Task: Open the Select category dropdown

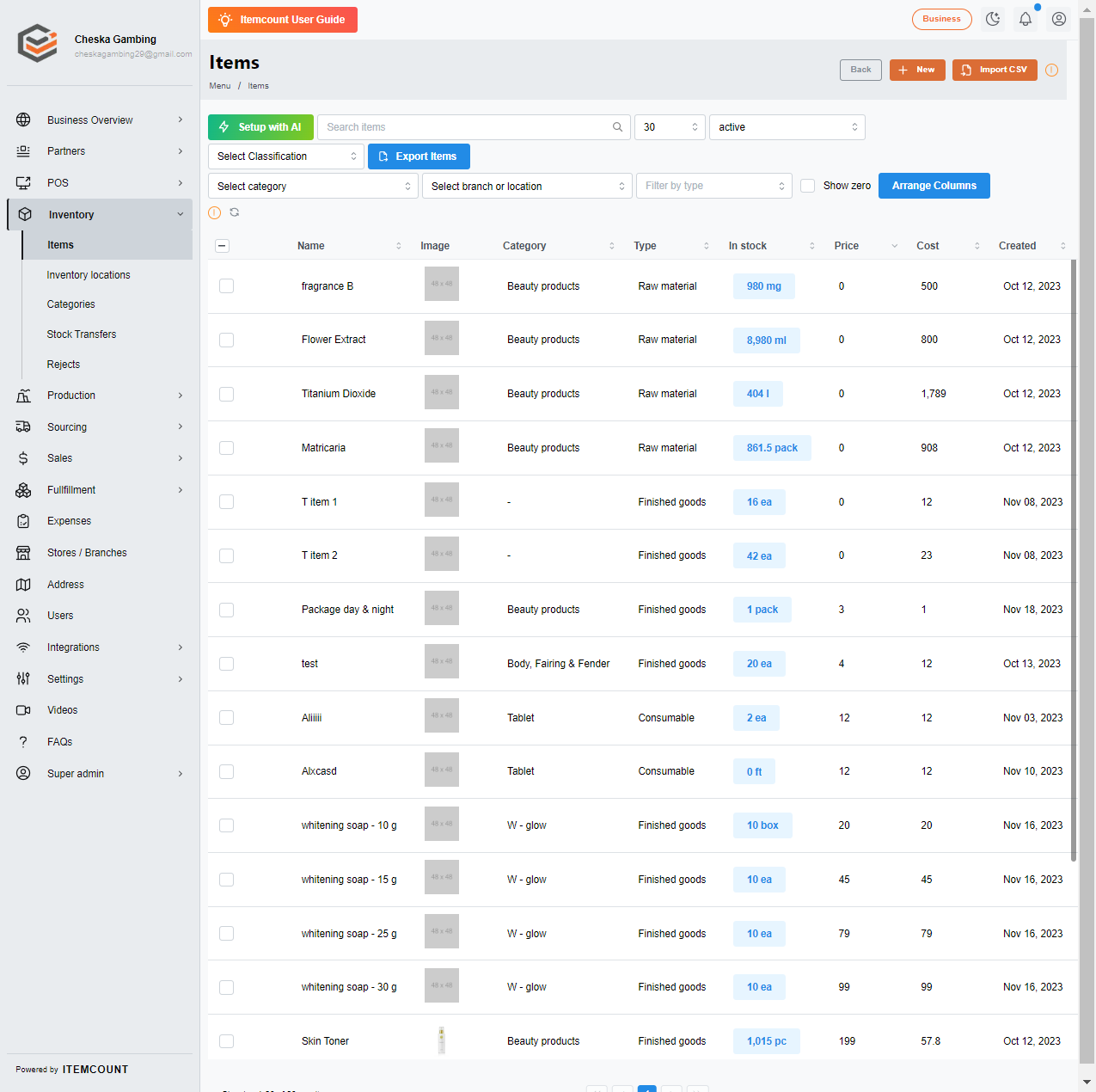Action: [313, 186]
